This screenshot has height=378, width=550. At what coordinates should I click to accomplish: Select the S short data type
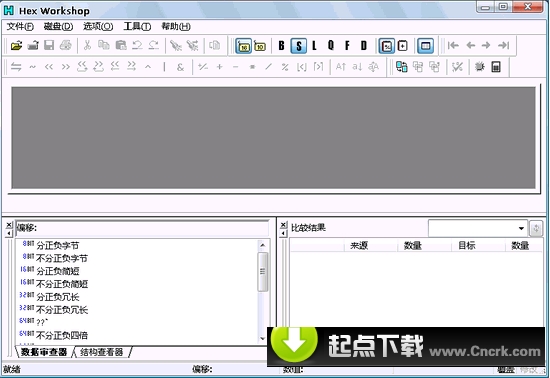(x=299, y=46)
